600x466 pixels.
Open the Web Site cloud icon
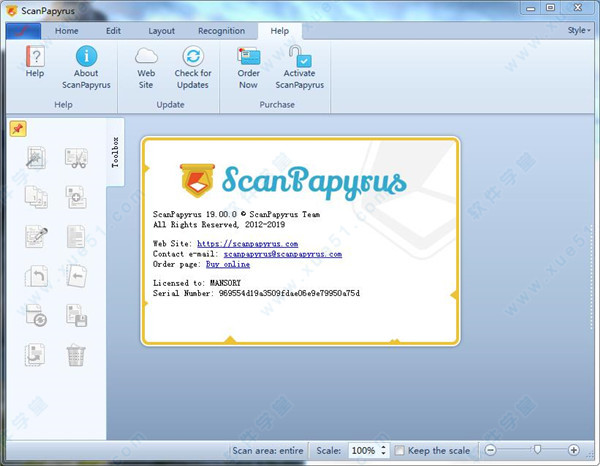tap(146, 56)
